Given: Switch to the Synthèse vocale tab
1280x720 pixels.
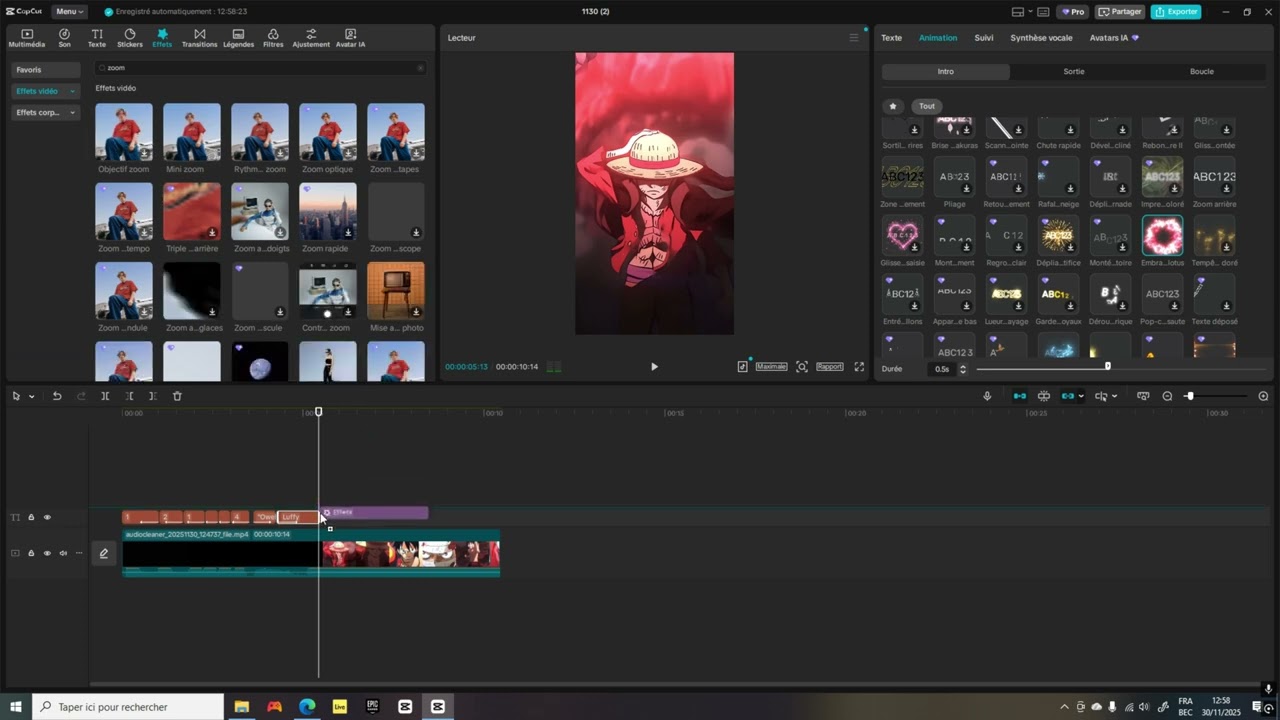Looking at the screenshot, I should [1041, 38].
